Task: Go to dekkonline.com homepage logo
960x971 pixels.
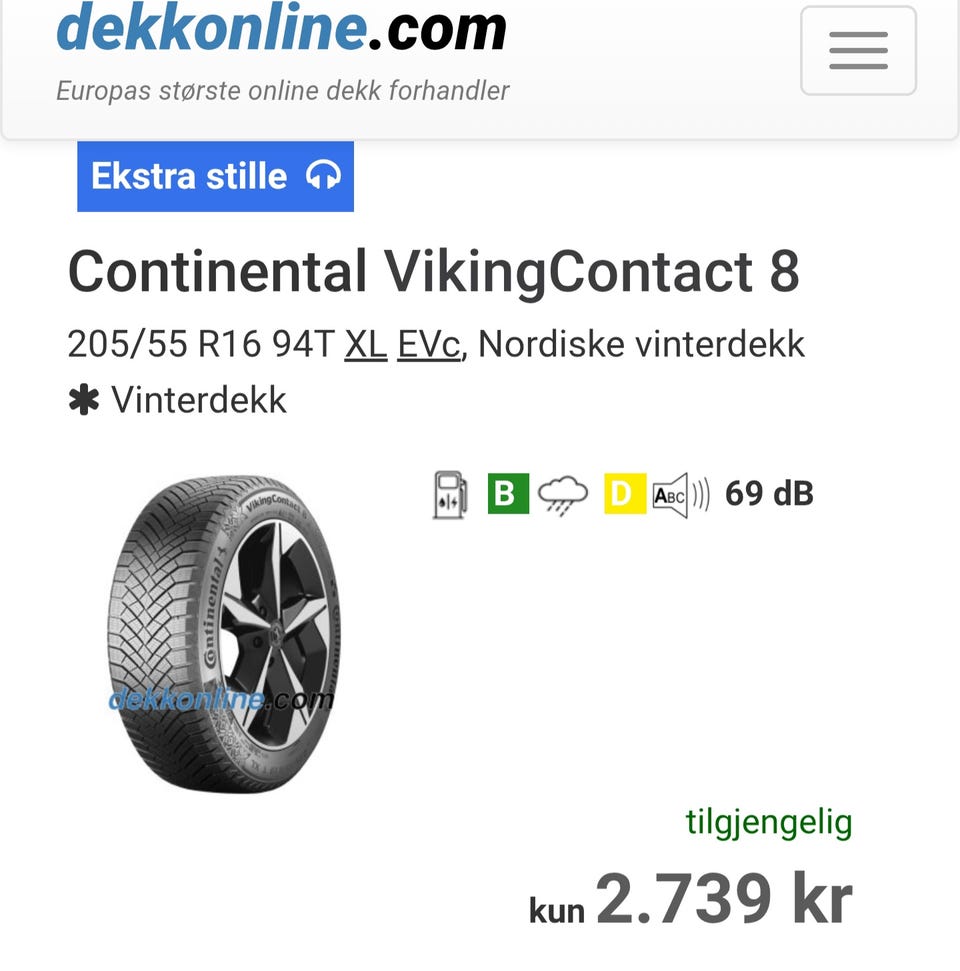Action: 282,28
